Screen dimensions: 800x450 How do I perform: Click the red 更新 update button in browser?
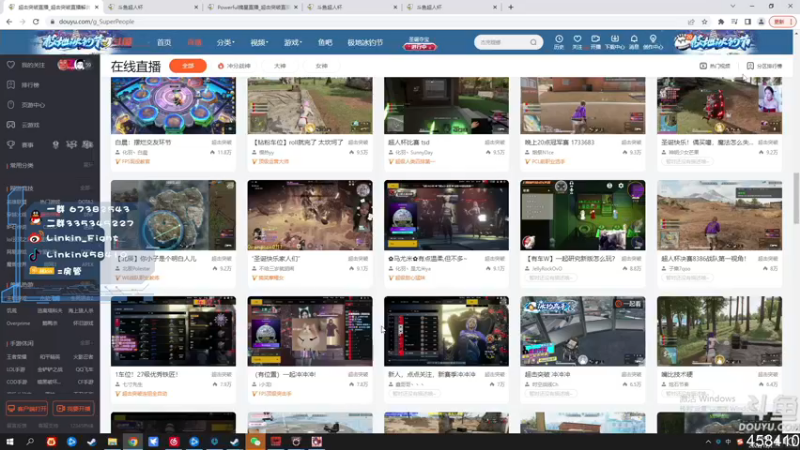click(783, 21)
